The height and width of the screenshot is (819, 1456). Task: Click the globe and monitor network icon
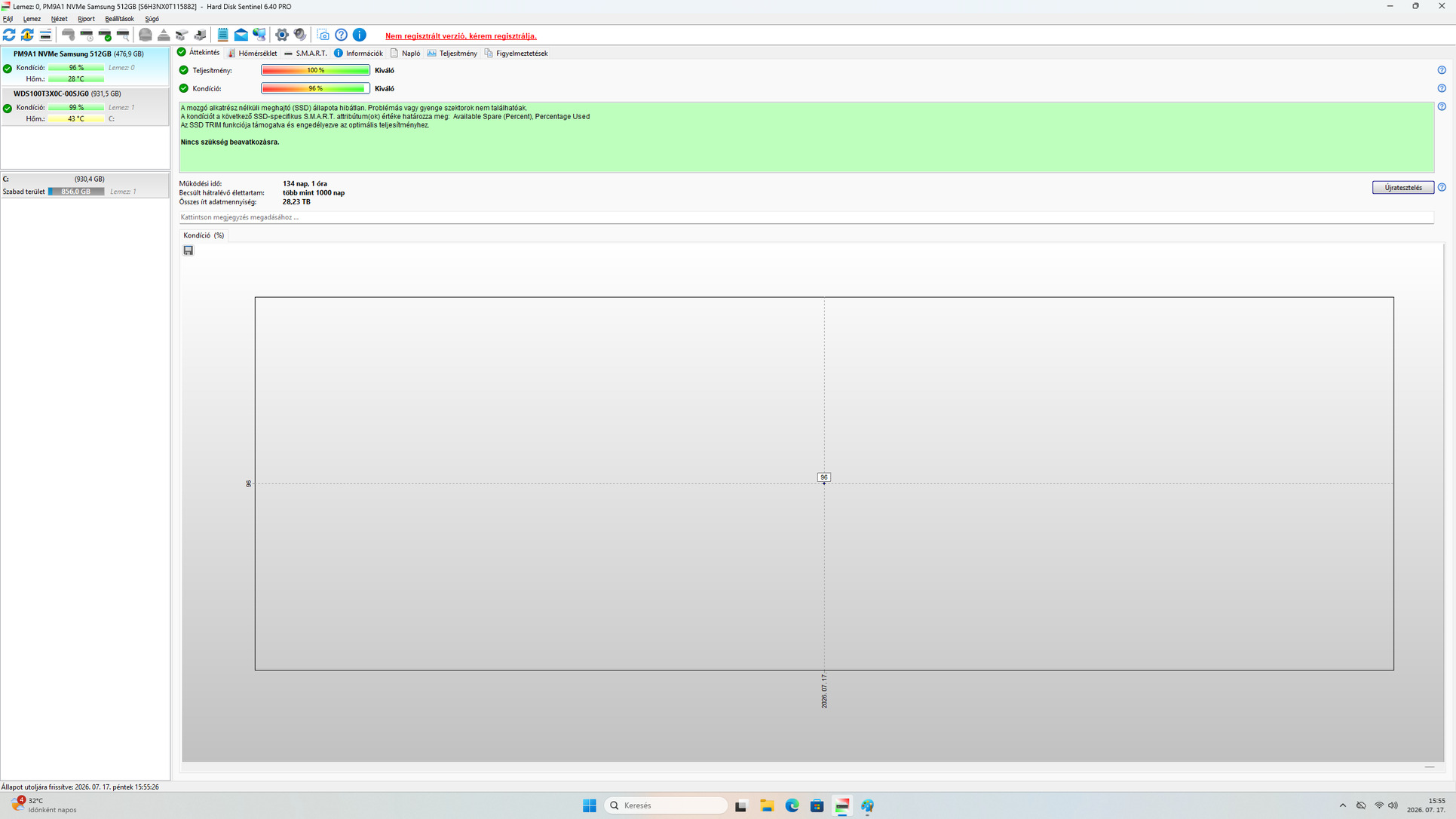pyautogui.click(x=259, y=35)
